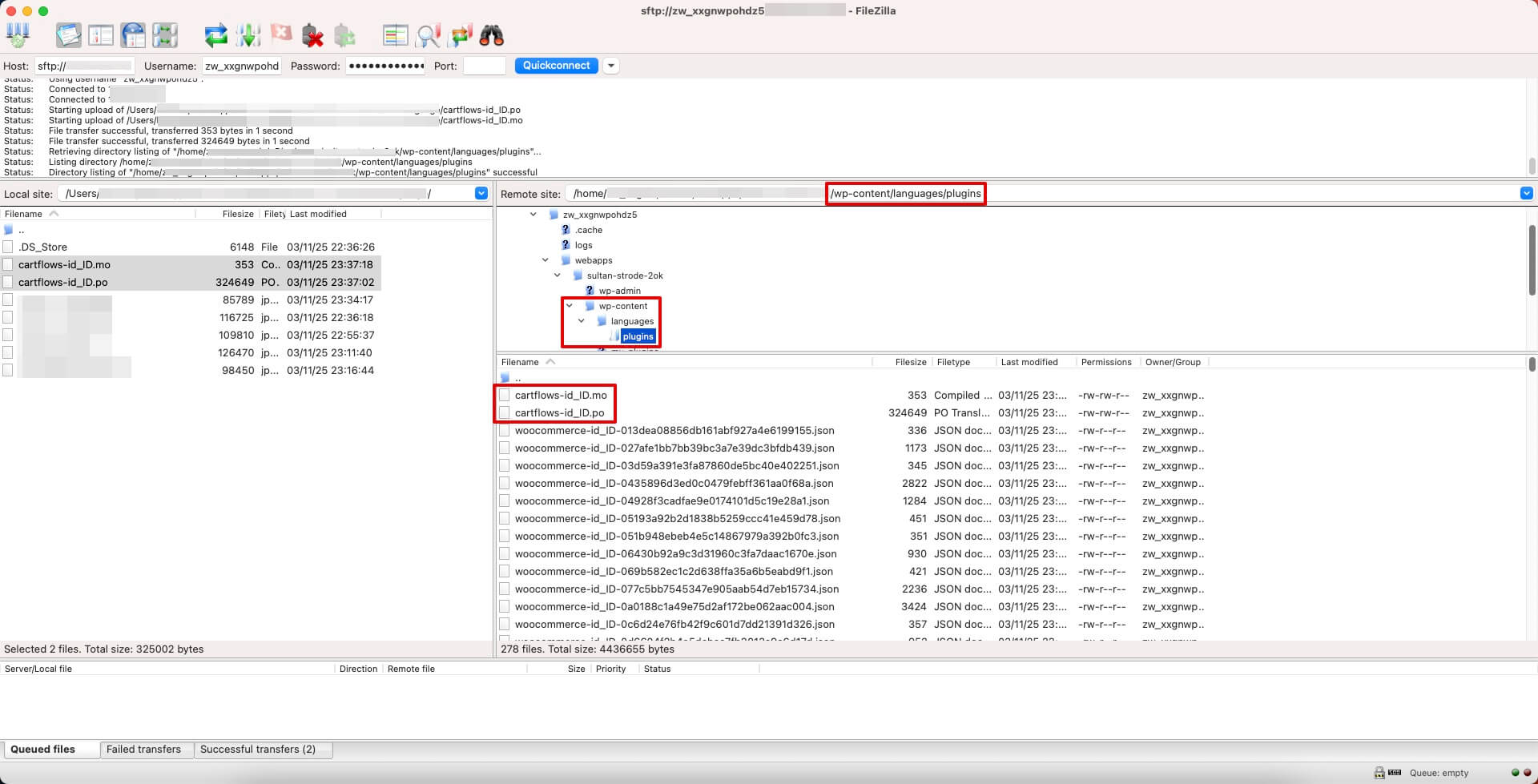Tick the checkbox for woocommerce-id_ID-013dea JSON file
Image resolution: width=1538 pixels, height=784 pixels.
pyautogui.click(x=505, y=430)
